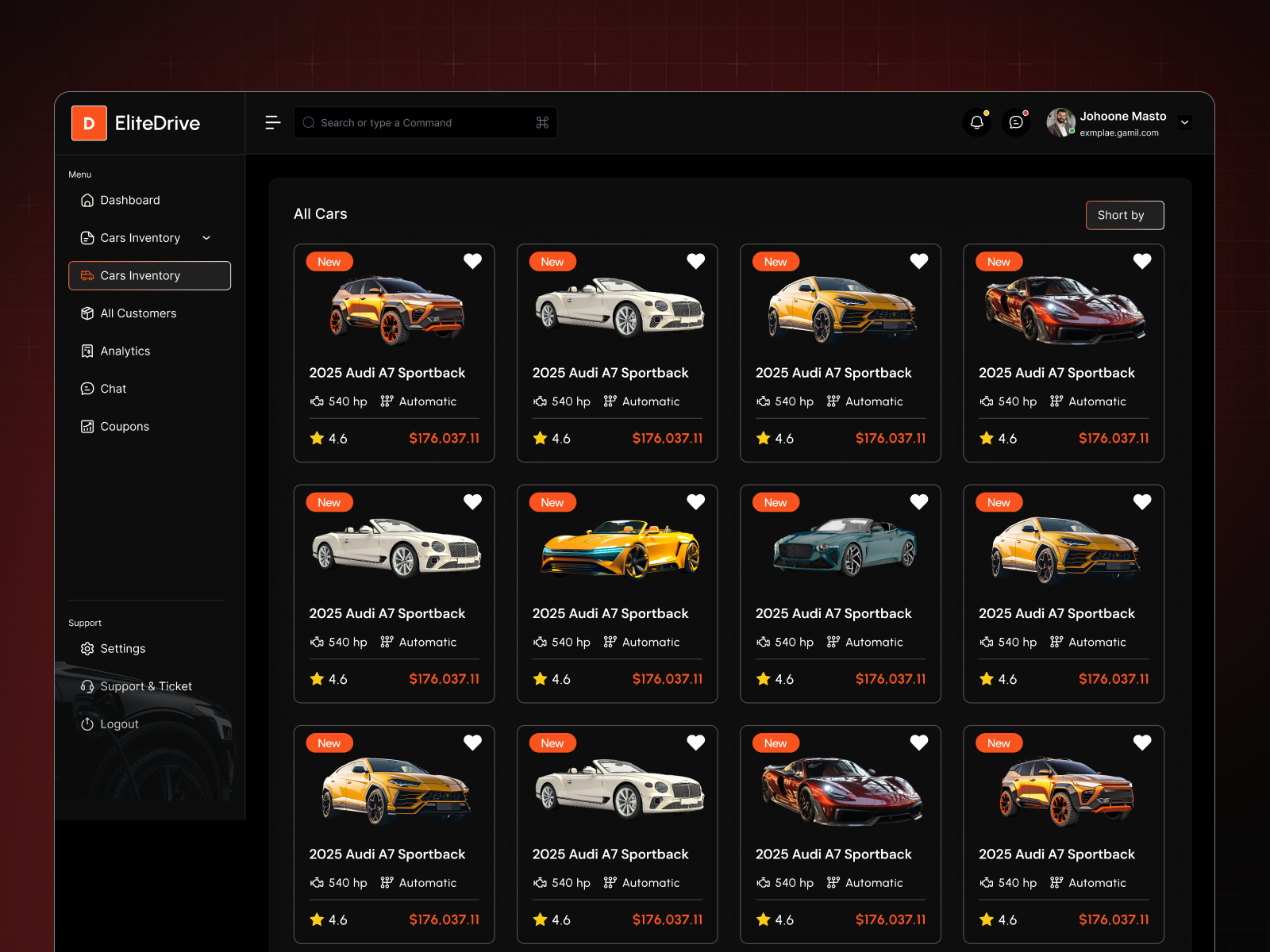1270x952 pixels.
Task: Open the Chat section
Action: (114, 388)
